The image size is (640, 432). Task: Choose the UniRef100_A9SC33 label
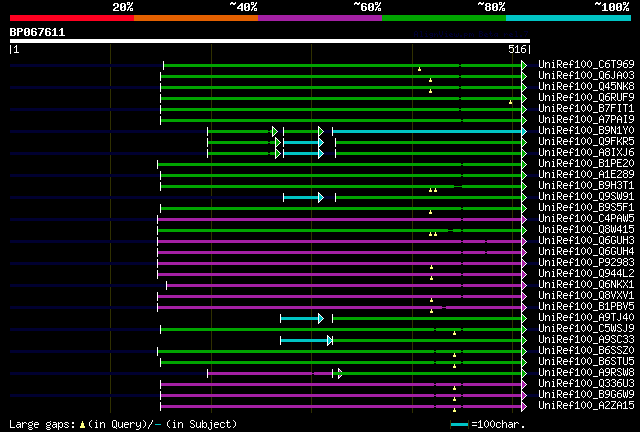pos(586,340)
